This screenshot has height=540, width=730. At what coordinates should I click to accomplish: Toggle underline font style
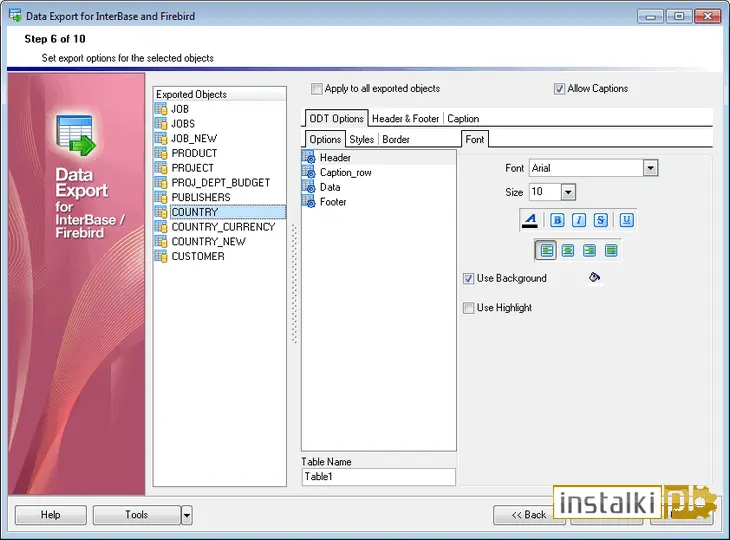coord(627,220)
